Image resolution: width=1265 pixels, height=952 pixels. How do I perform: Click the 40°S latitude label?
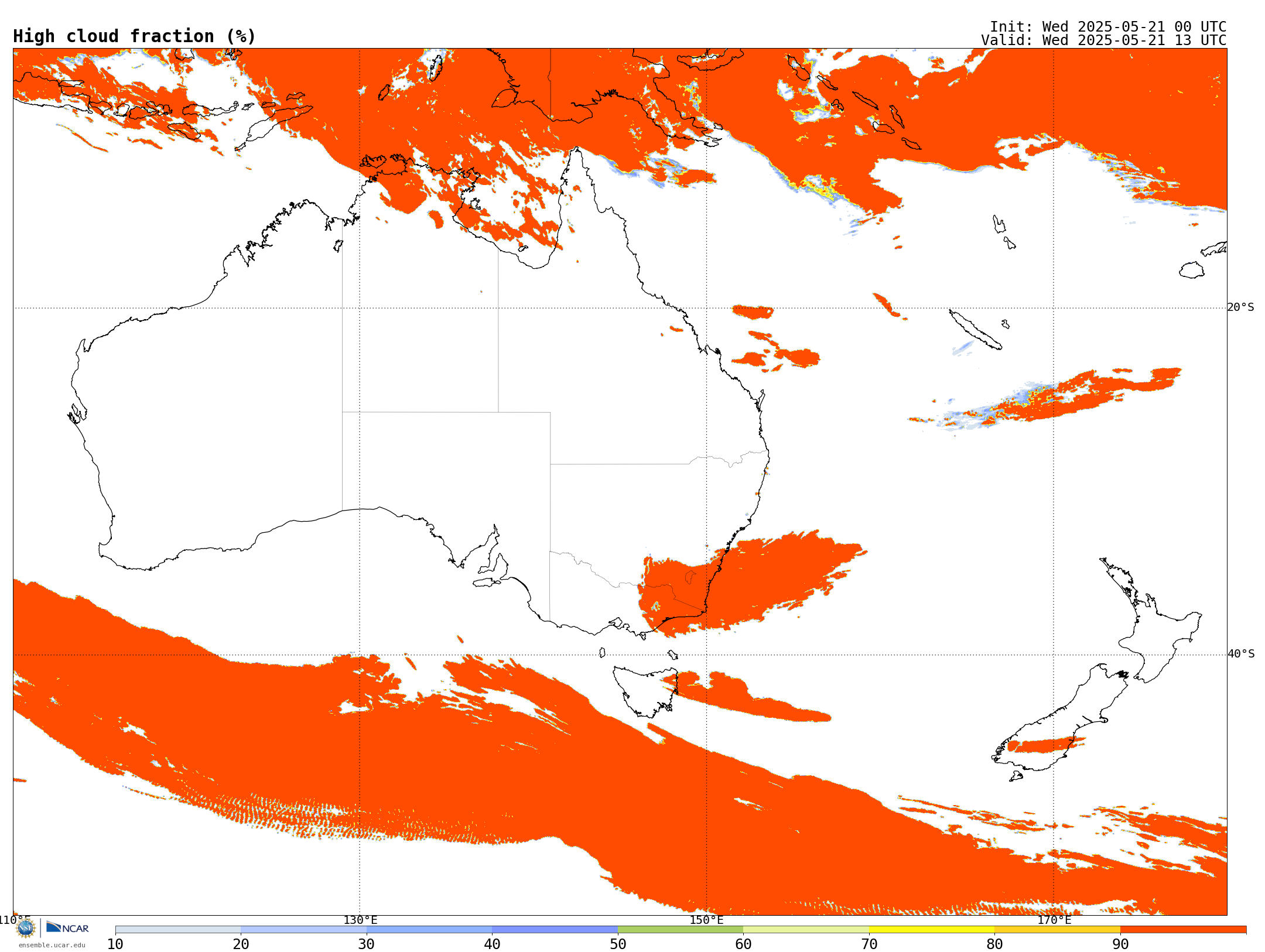[1241, 654]
